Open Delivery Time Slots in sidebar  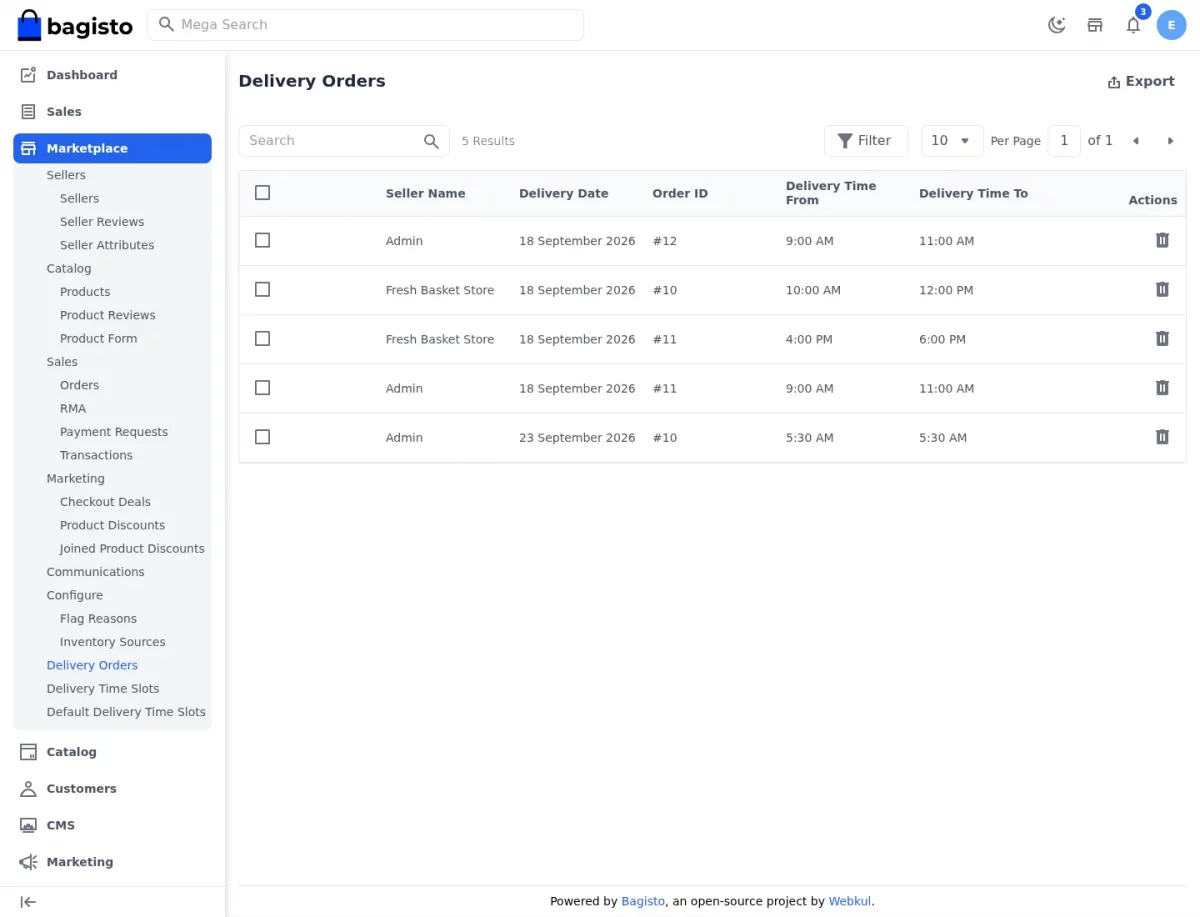point(103,689)
